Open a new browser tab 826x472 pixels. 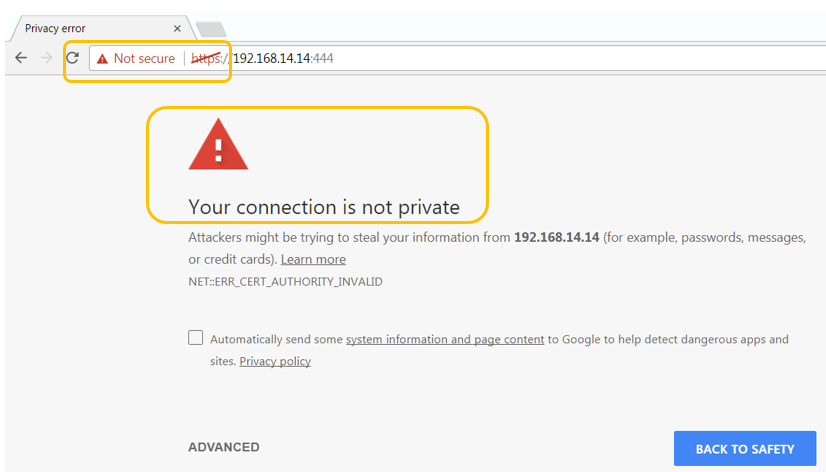click(211, 29)
